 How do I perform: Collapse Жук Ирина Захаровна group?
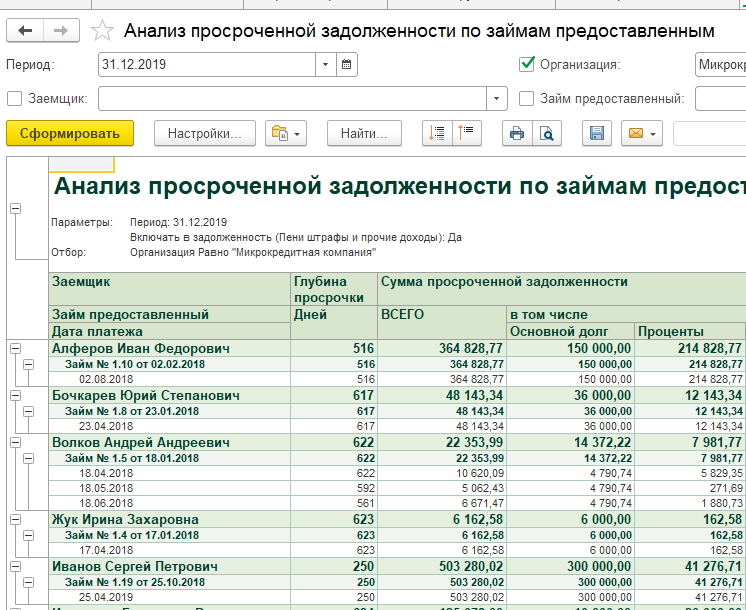(16, 520)
